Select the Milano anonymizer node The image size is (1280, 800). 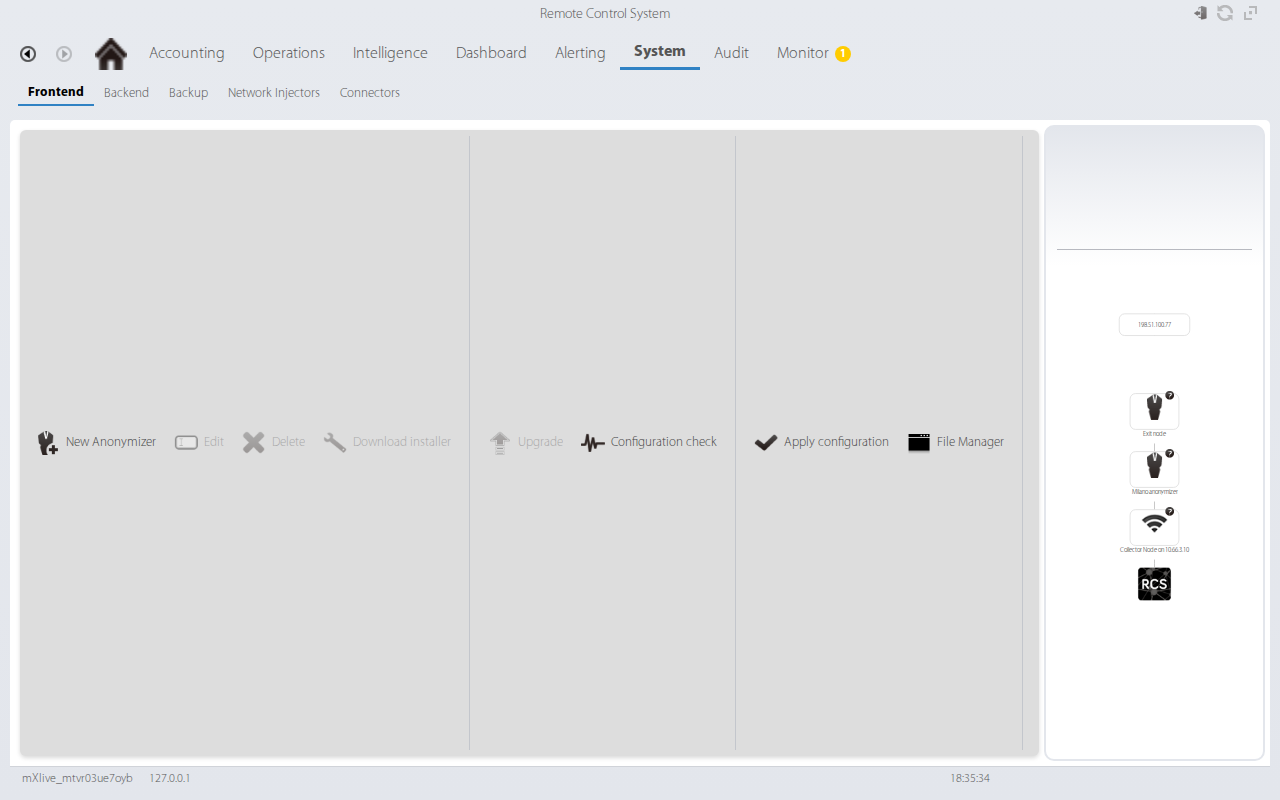point(1154,468)
